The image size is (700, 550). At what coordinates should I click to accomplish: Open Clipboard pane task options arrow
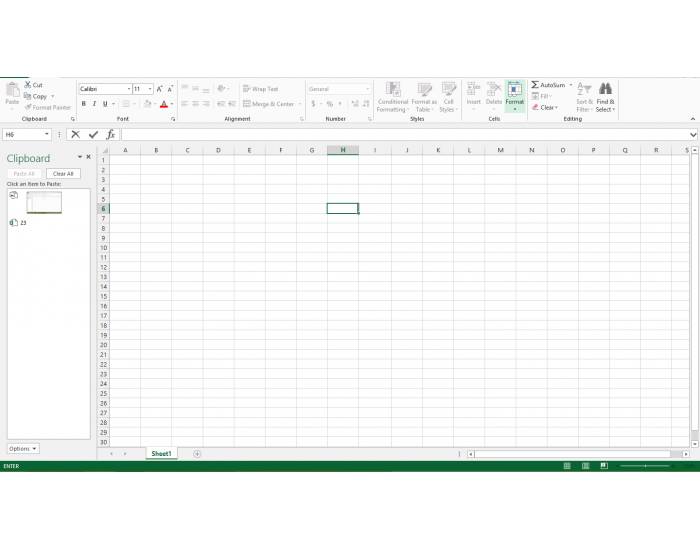coord(80,157)
